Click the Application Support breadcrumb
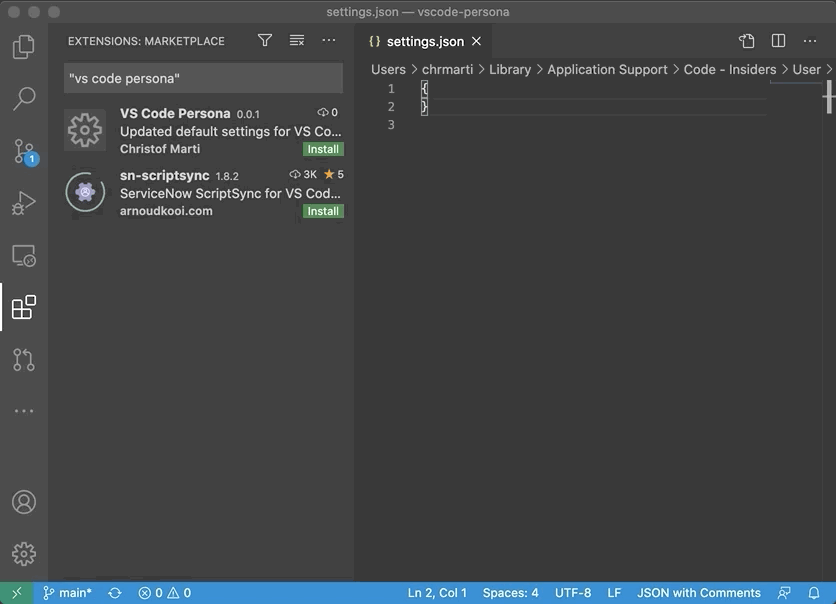 607,70
